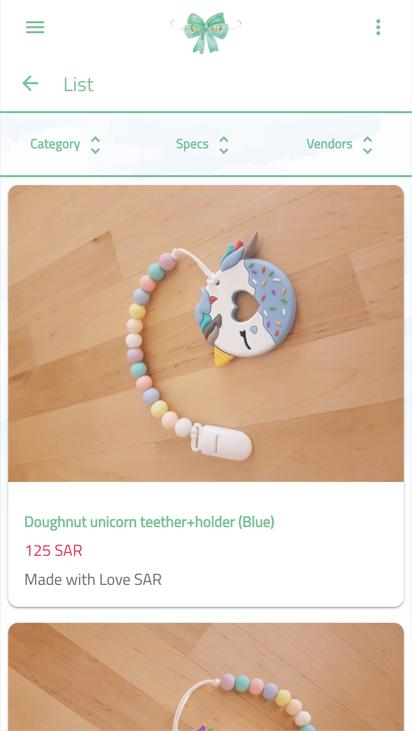Open the Made with Love SAR vendor
Viewport: 412px width, 731px height.
pyautogui.click(x=93, y=579)
